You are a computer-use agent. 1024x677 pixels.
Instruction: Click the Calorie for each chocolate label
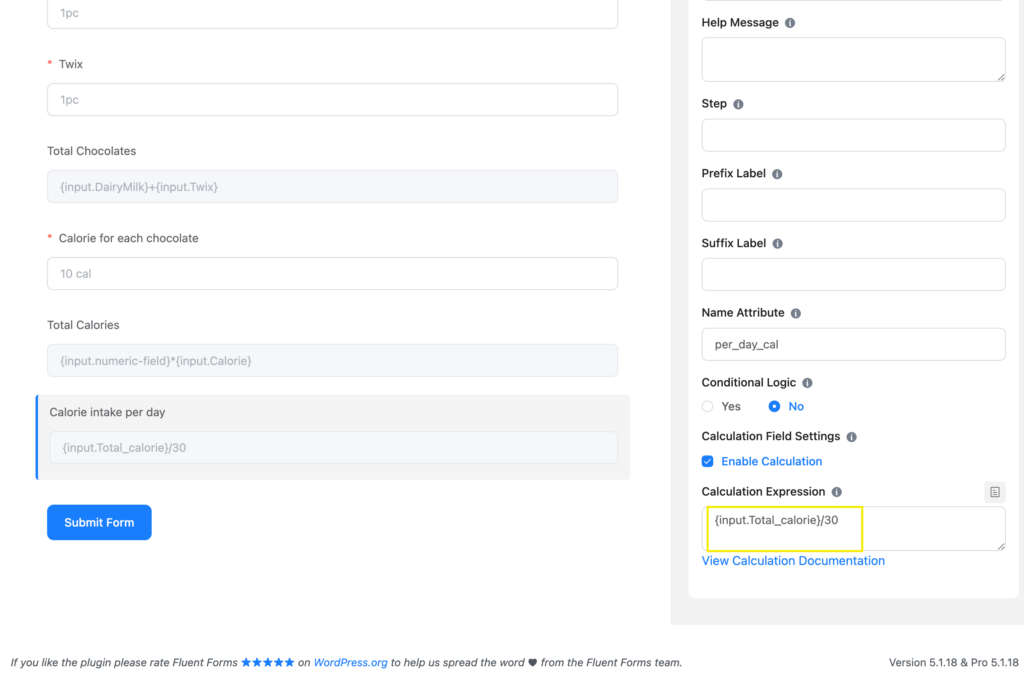point(129,238)
